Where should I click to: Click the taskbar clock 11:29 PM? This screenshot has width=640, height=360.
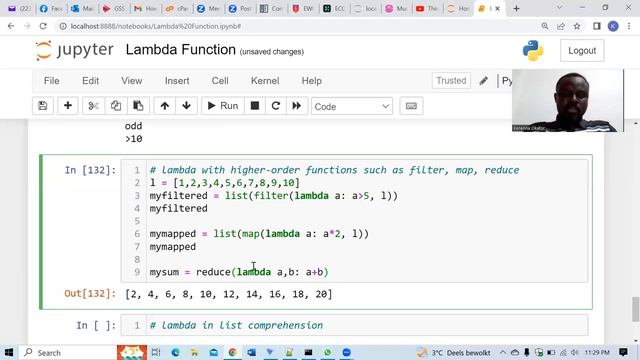coord(596,353)
